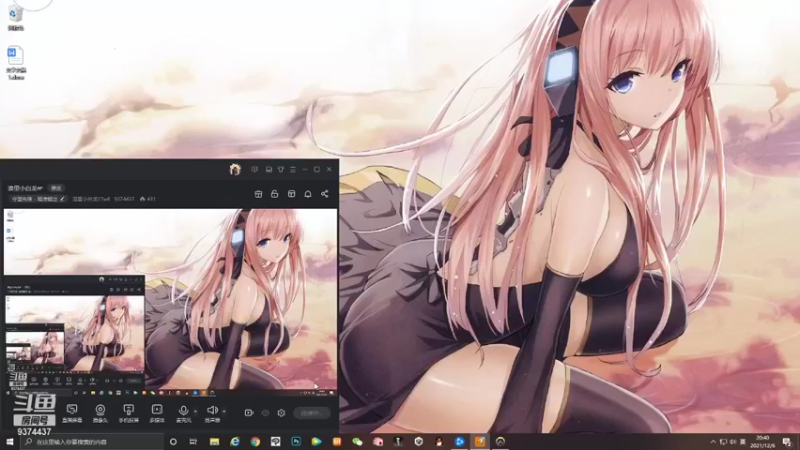Open the Recycle Bin desktop icon

pyautogui.click(x=16, y=18)
